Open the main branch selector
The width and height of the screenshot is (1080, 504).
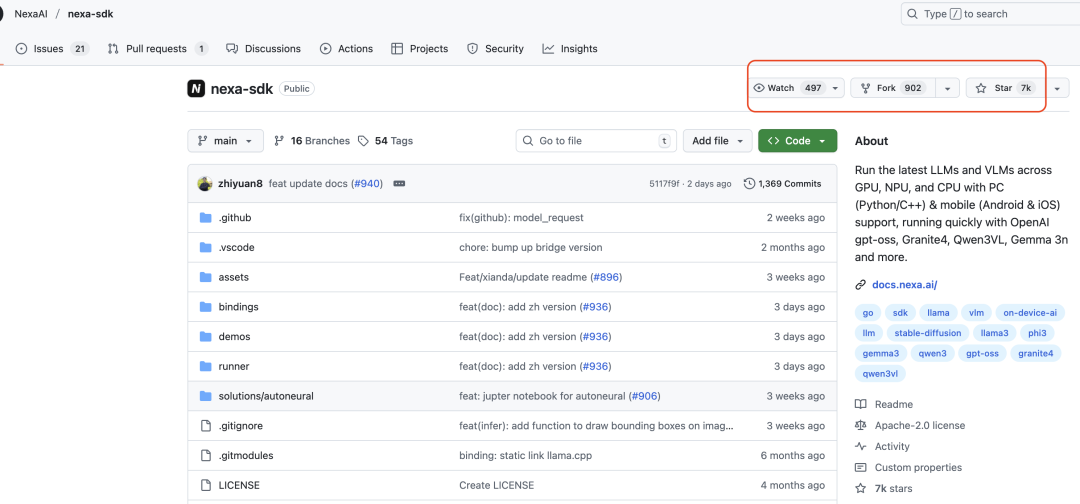225,140
